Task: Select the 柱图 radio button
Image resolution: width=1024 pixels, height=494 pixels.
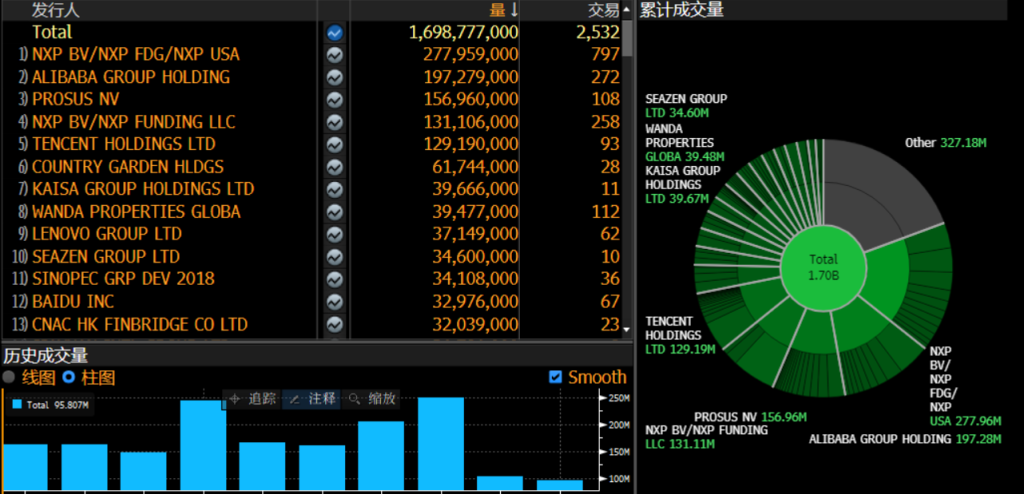Action: tap(69, 377)
